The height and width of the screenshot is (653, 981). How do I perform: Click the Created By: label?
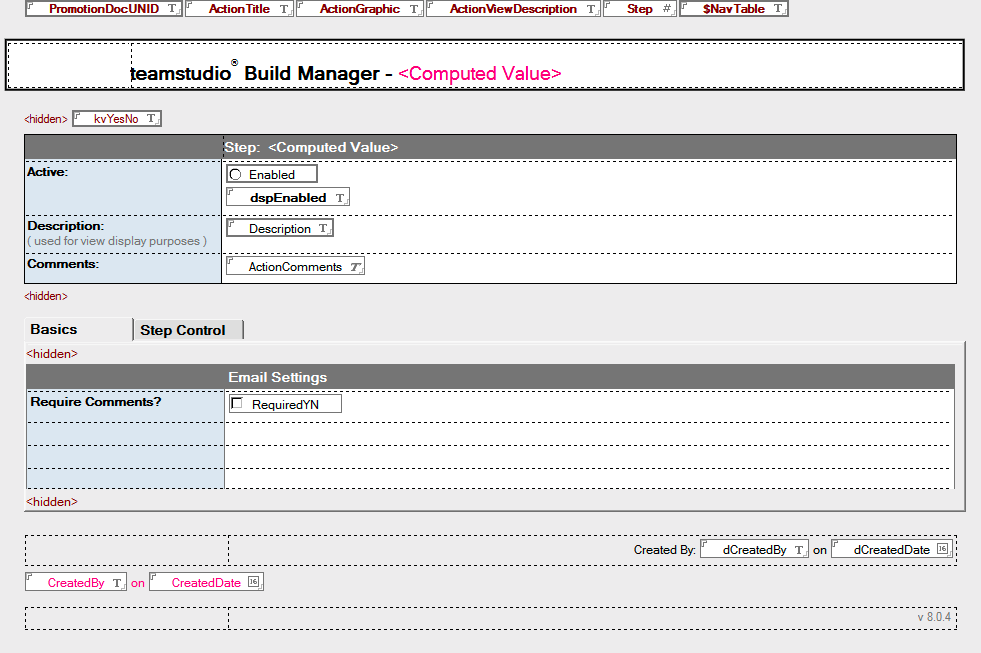(664, 550)
